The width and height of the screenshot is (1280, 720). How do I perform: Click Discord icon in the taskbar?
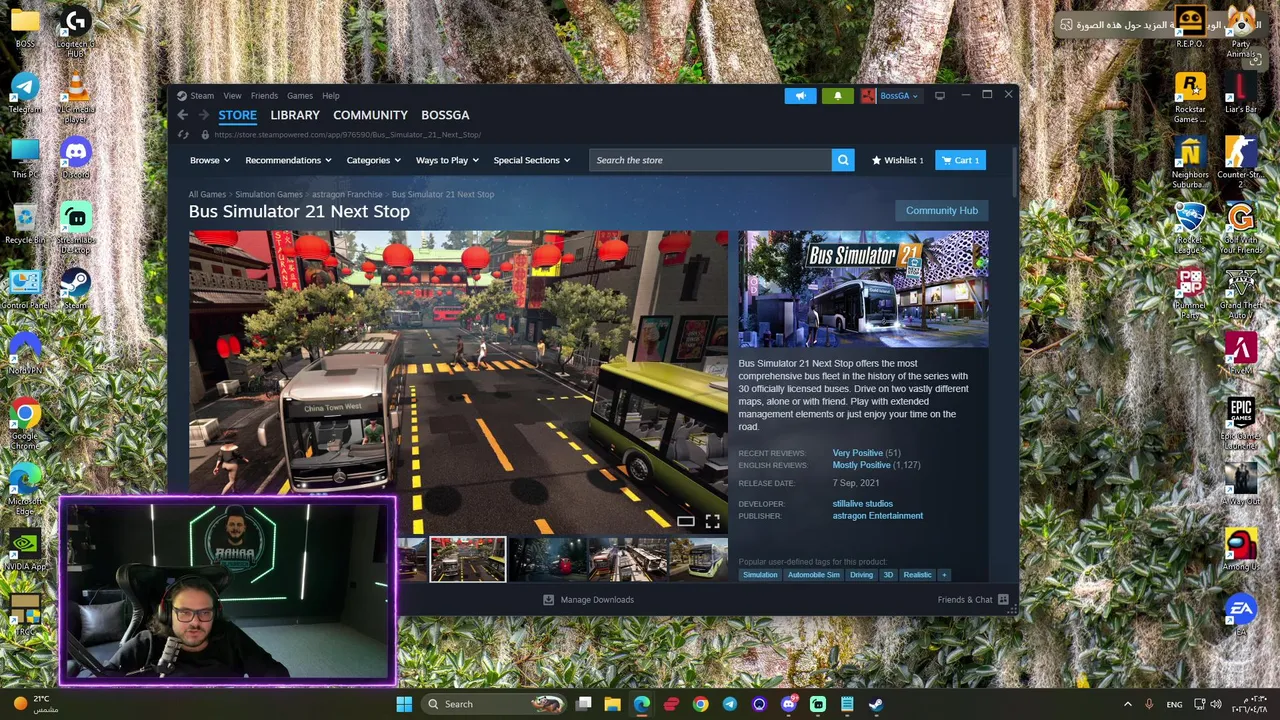click(x=788, y=704)
